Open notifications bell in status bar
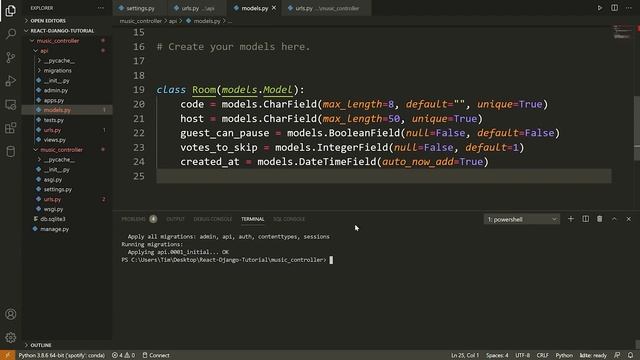The width and height of the screenshot is (640, 360). coord(631,355)
